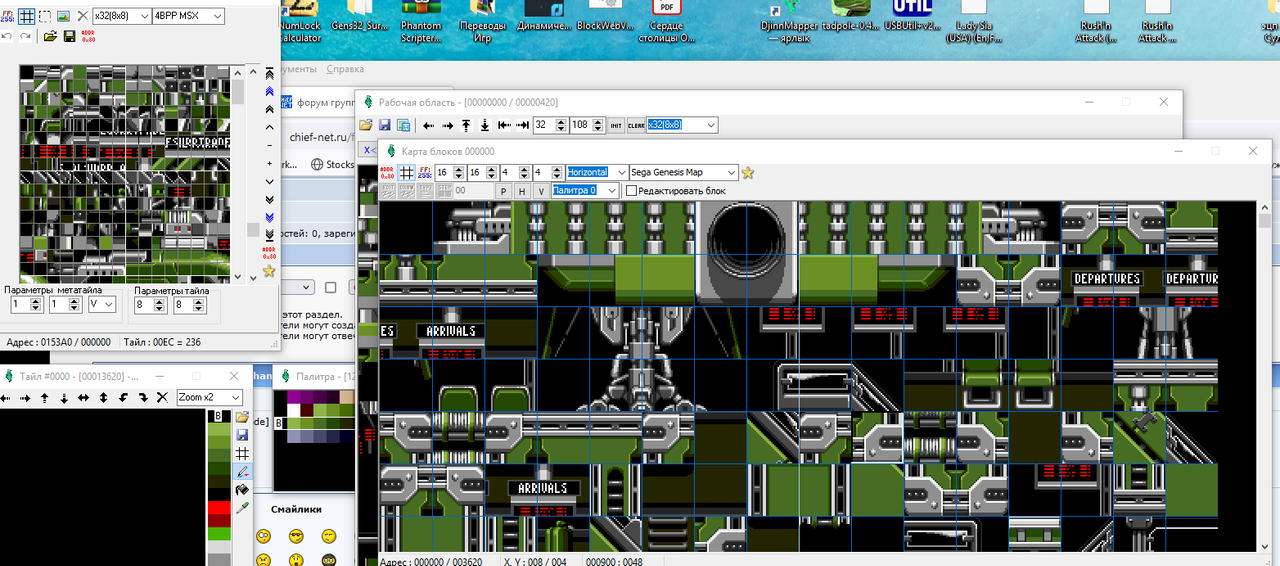Click the height spinner showing 108
Image resolution: width=1280 pixels, height=566 pixels.
[586, 125]
